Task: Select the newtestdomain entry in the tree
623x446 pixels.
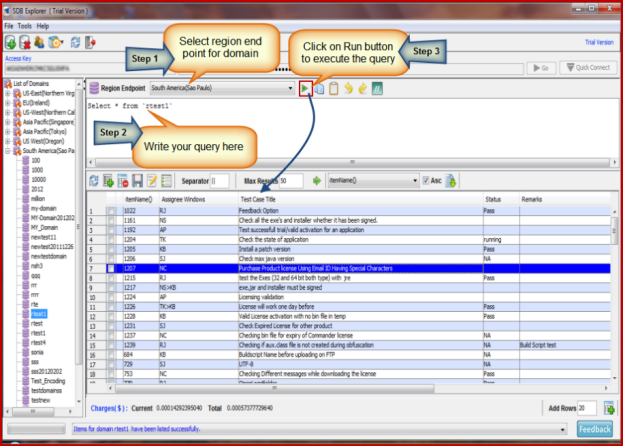Action: (x=48, y=257)
